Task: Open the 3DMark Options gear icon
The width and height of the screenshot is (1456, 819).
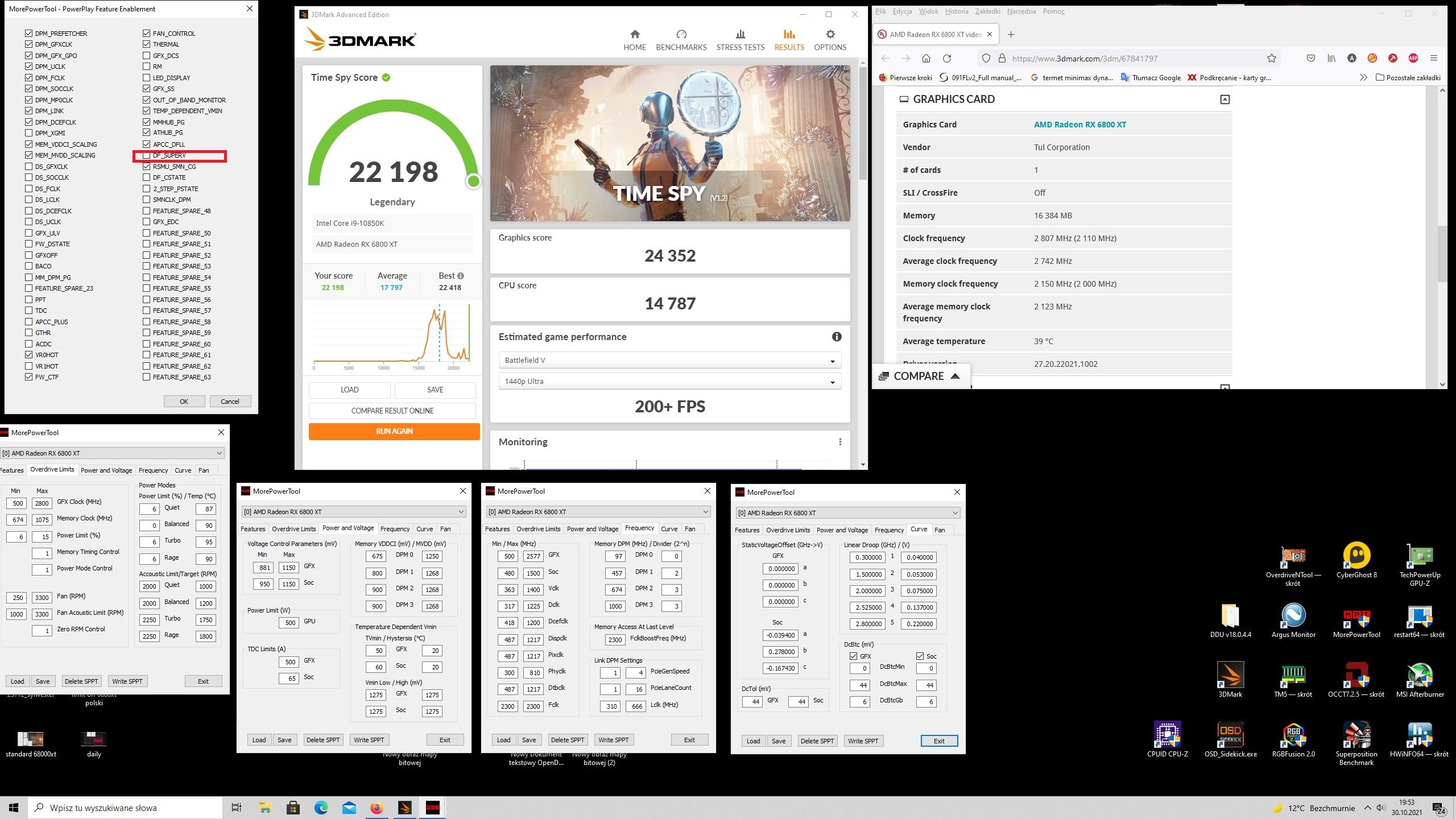Action: (x=830, y=35)
